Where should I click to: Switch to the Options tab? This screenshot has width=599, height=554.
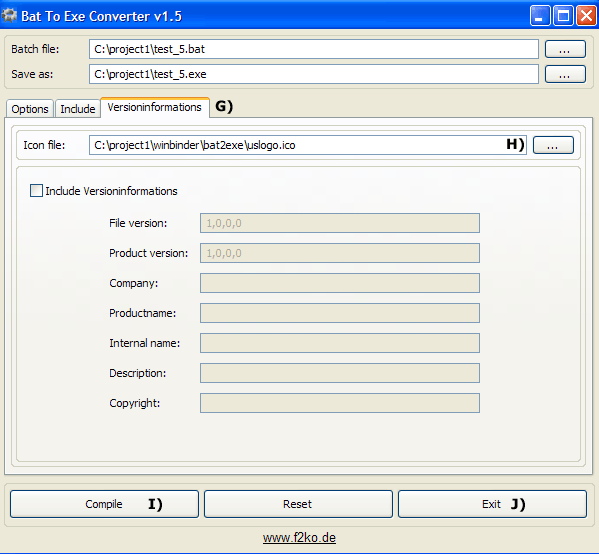click(30, 109)
